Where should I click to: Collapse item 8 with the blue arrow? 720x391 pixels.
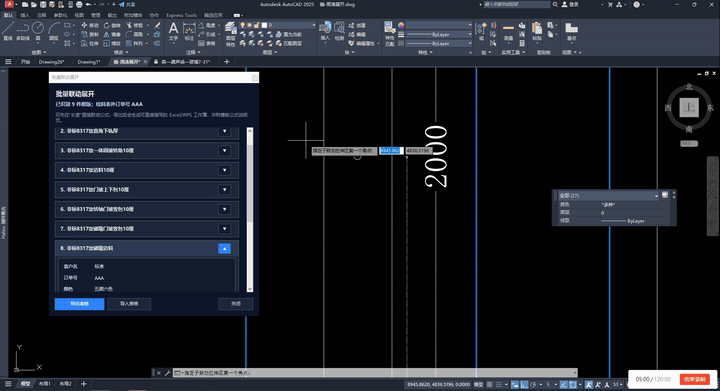[x=225, y=248]
